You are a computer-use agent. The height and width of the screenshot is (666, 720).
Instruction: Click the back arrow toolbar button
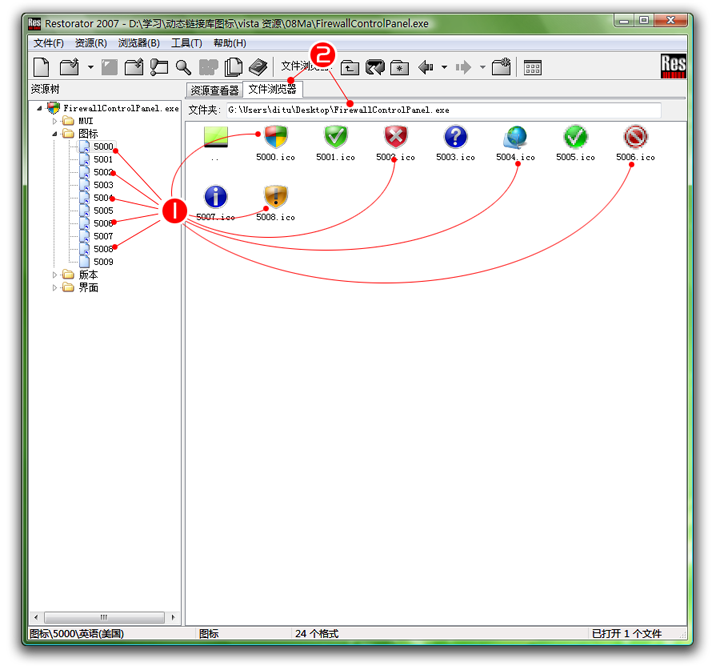pos(426,67)
